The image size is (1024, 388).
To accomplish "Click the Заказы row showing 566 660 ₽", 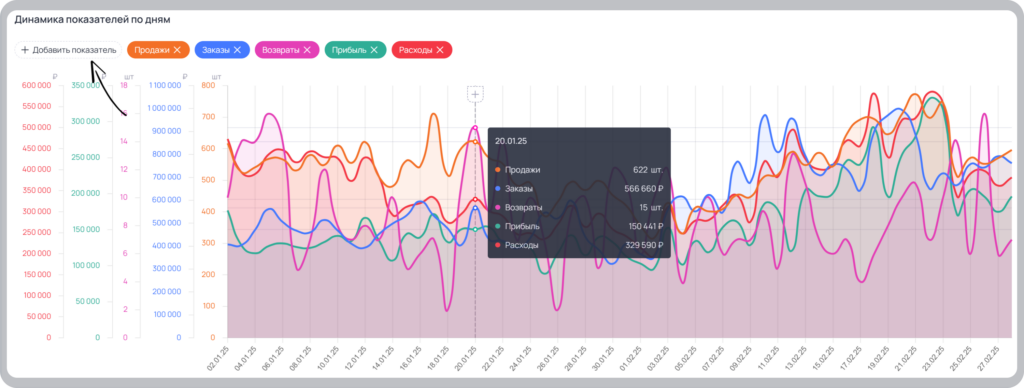I will pos(579,189).
